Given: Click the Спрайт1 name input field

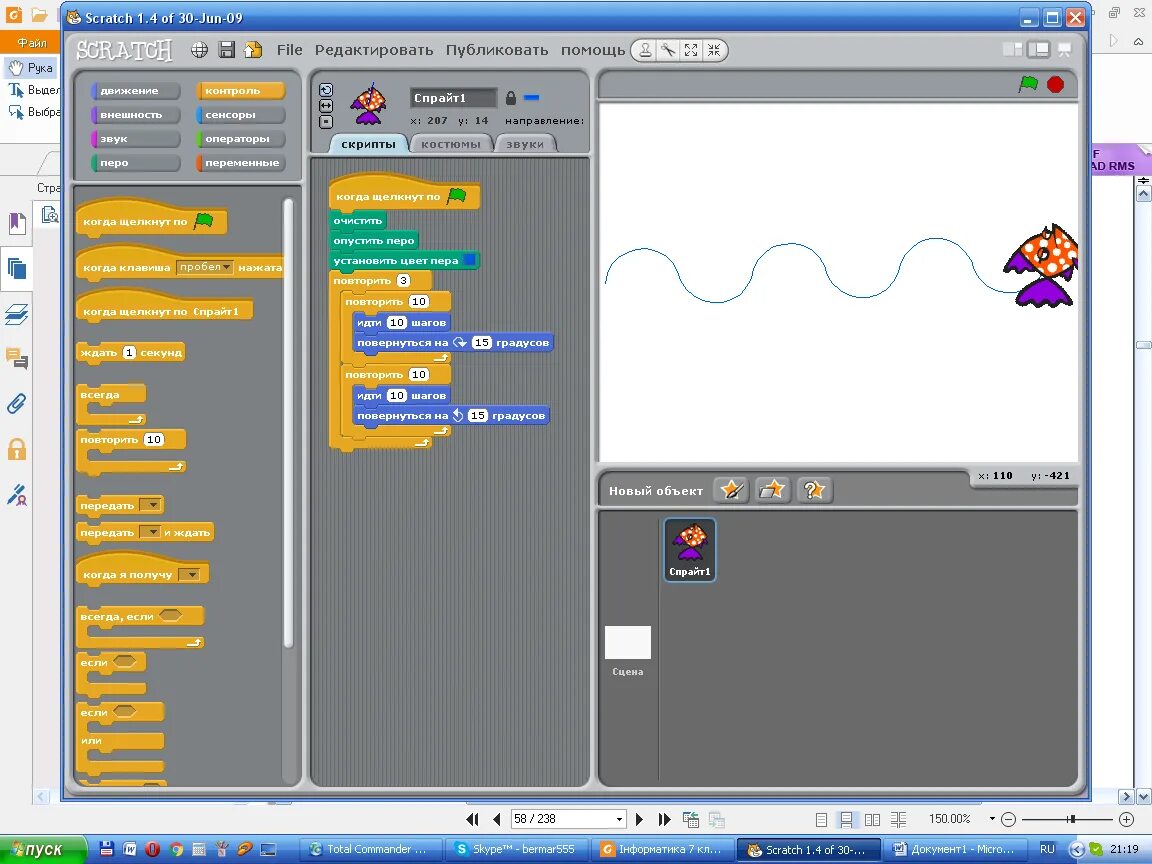Looking at the screenshot, I should coord(453,98).
